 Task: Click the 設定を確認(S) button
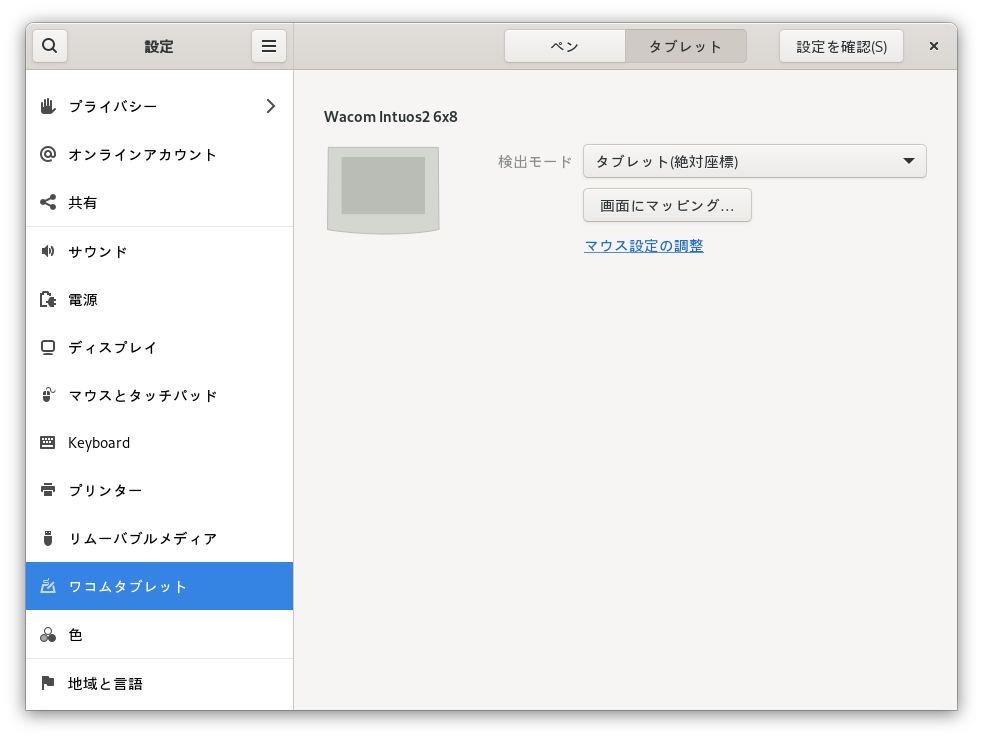(x=841, y=46)
